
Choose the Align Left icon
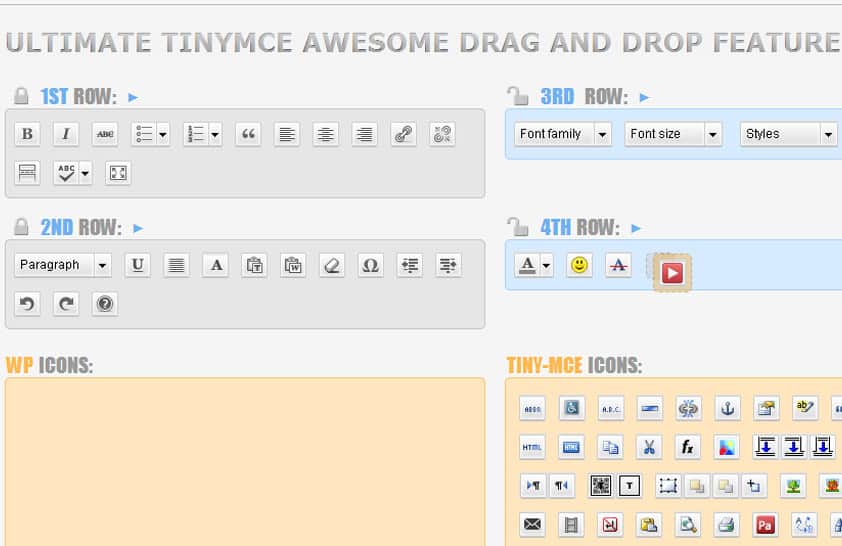click(287, 134)
